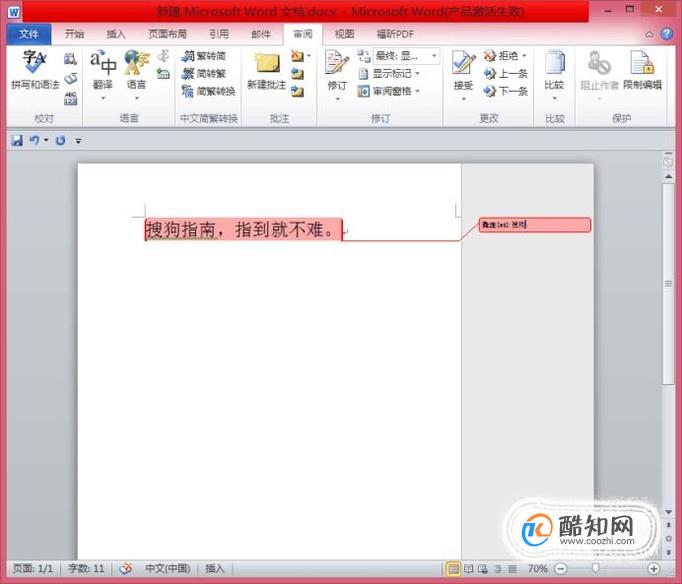Convert text with 繁转简
Viewport: 682px width, 584px height.
(204, 56)
